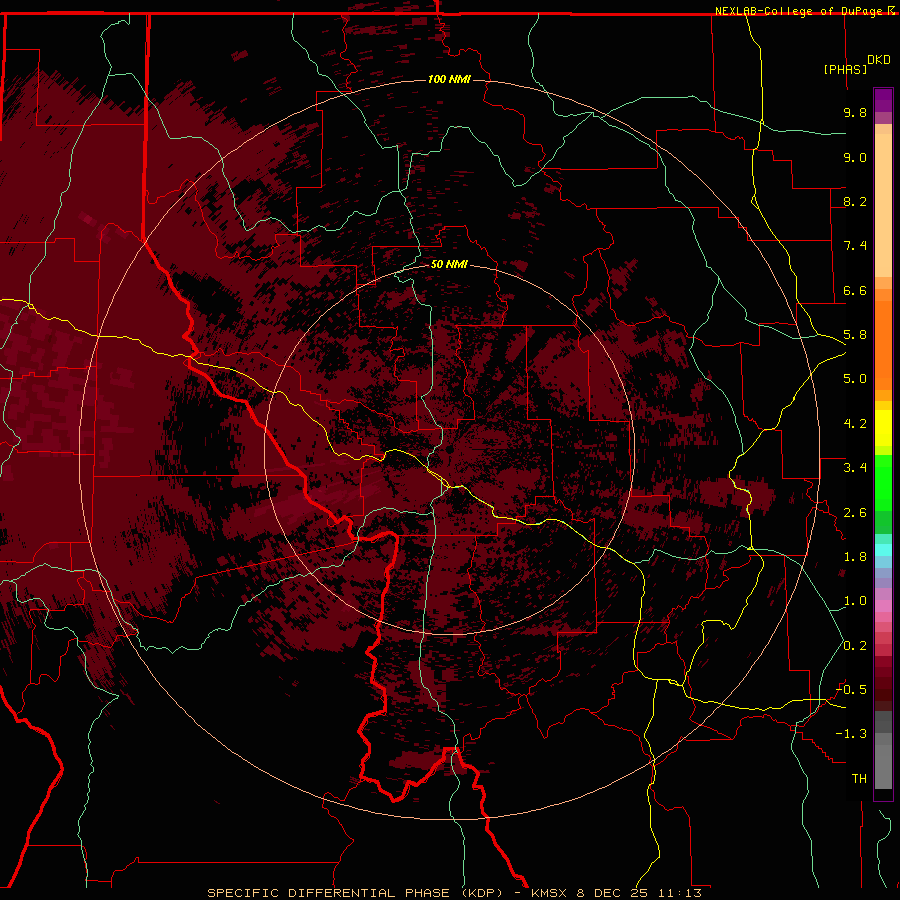Select the 3.4 value on color scale
Viewport: 900px width, 900px height.
(x=855, y=468)
